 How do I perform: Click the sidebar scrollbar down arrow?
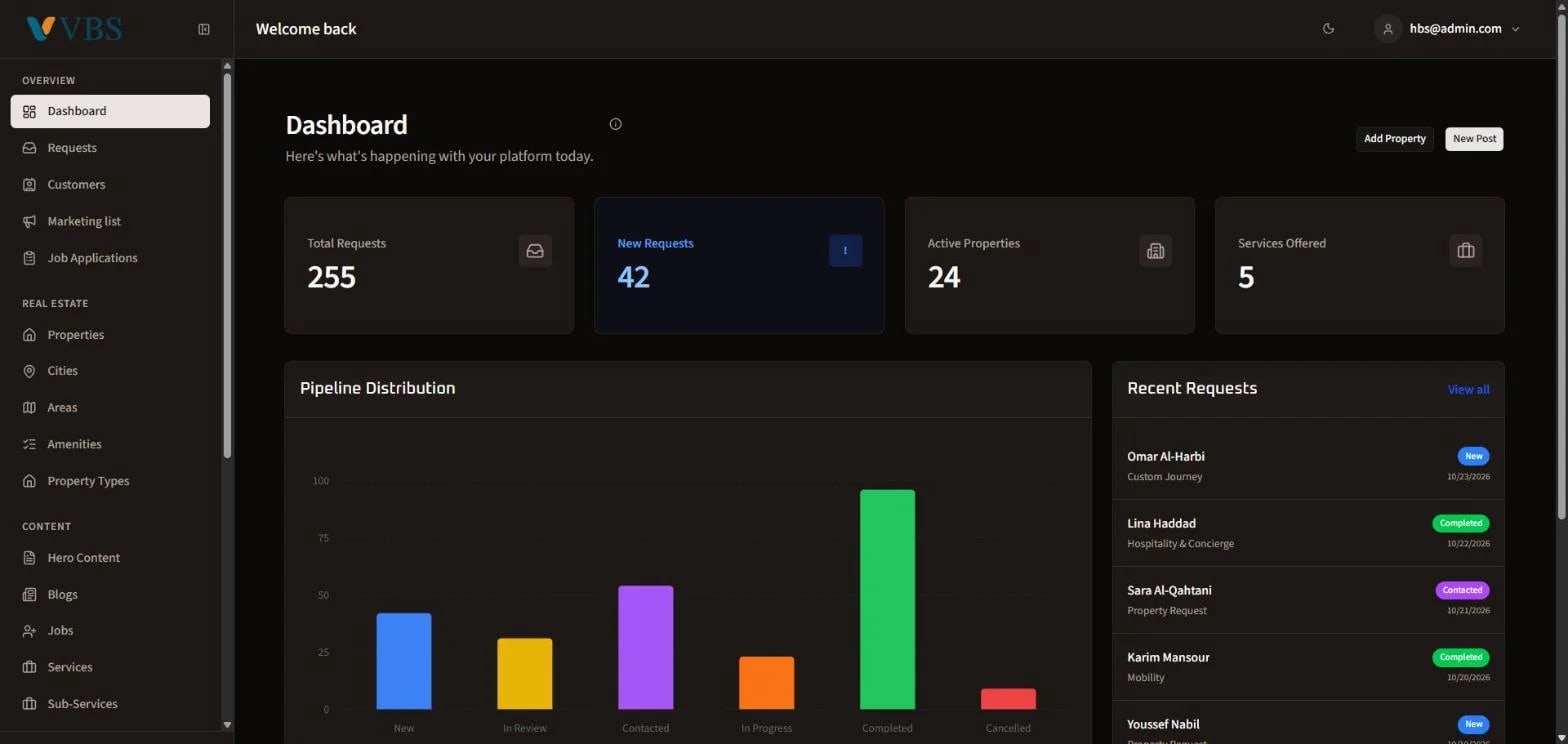(x=227, y=724)
